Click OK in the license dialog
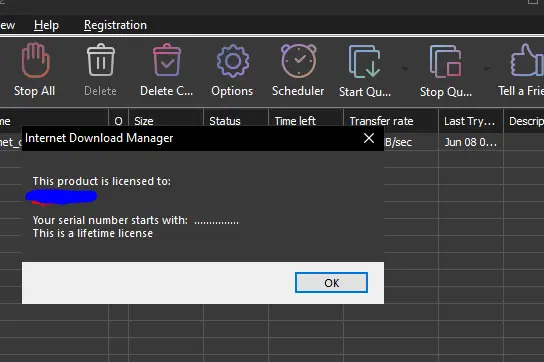The image size is (544, 362). 331,283
